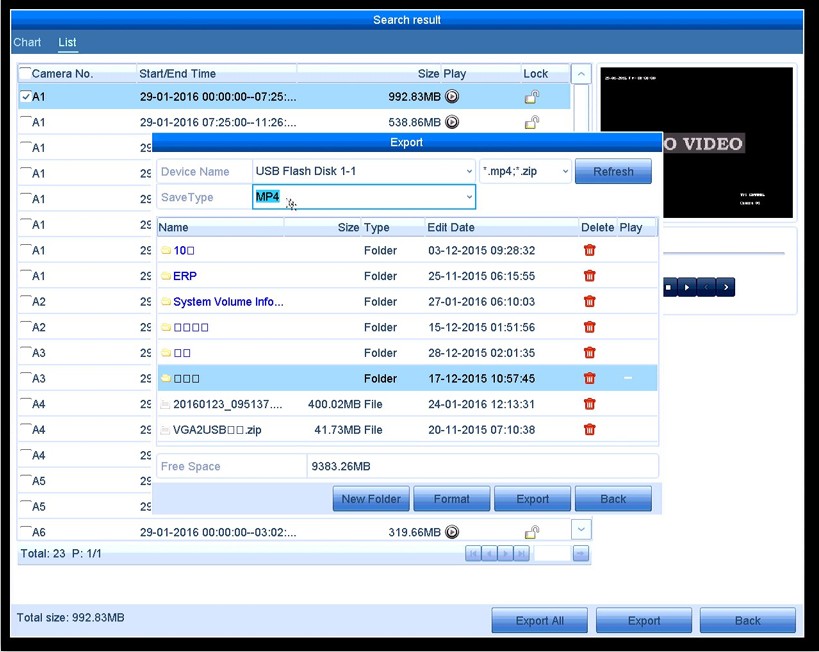Image resolution: width=819 pixels, height=652 pixels.
Task: Delete the VGA2USB zip file
Action: tap(589, 430)
